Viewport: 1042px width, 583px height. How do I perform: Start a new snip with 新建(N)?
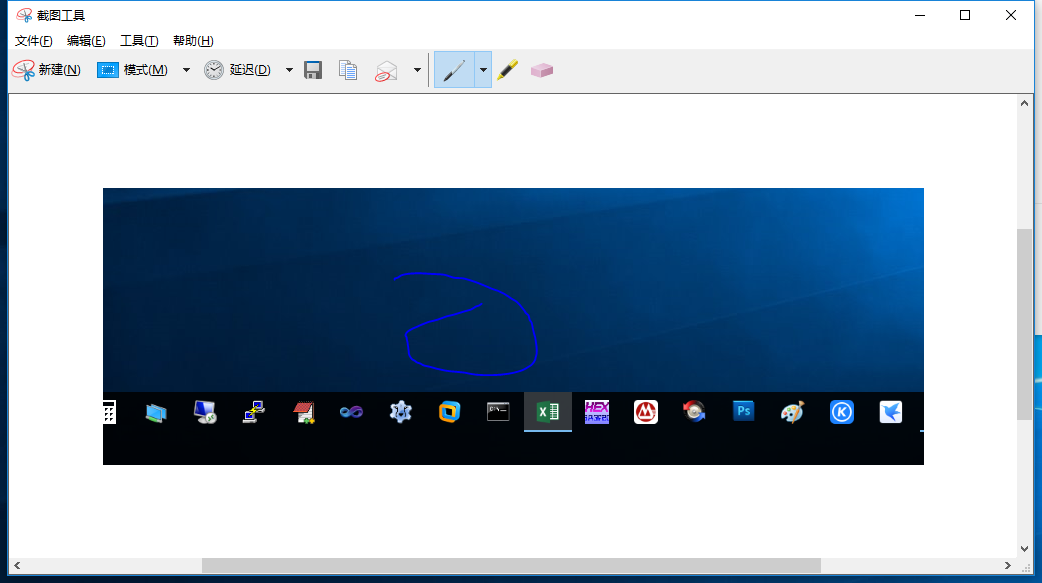tap(47, 70)
